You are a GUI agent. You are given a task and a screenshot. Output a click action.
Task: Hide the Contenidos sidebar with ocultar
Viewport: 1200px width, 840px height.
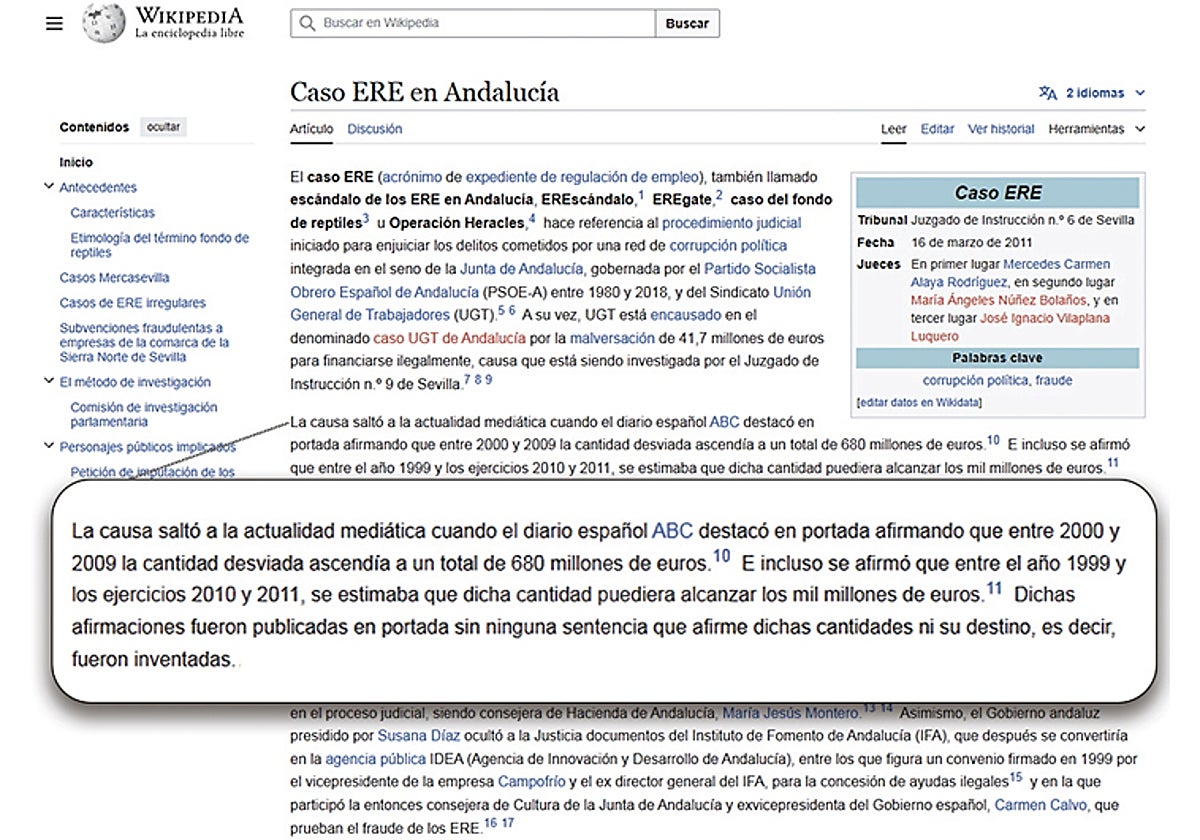(163, 127)
